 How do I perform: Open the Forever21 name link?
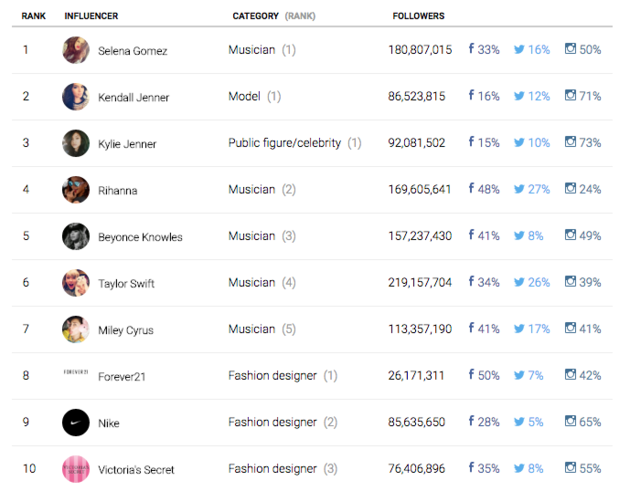coord(122,377)
